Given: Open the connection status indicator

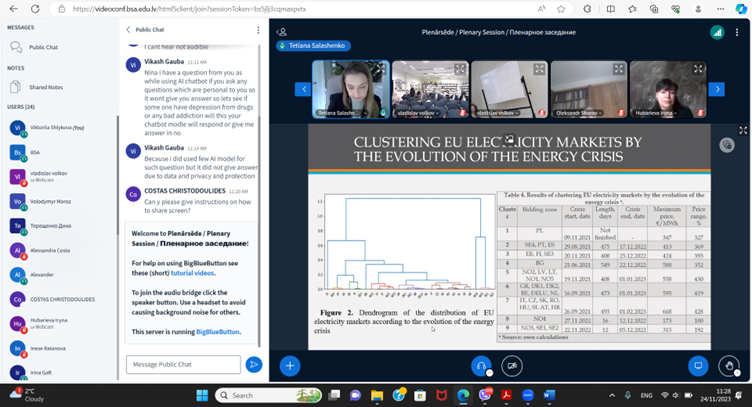Looking at the screenshot, I should pyautogui.click(x=716, y=31).
